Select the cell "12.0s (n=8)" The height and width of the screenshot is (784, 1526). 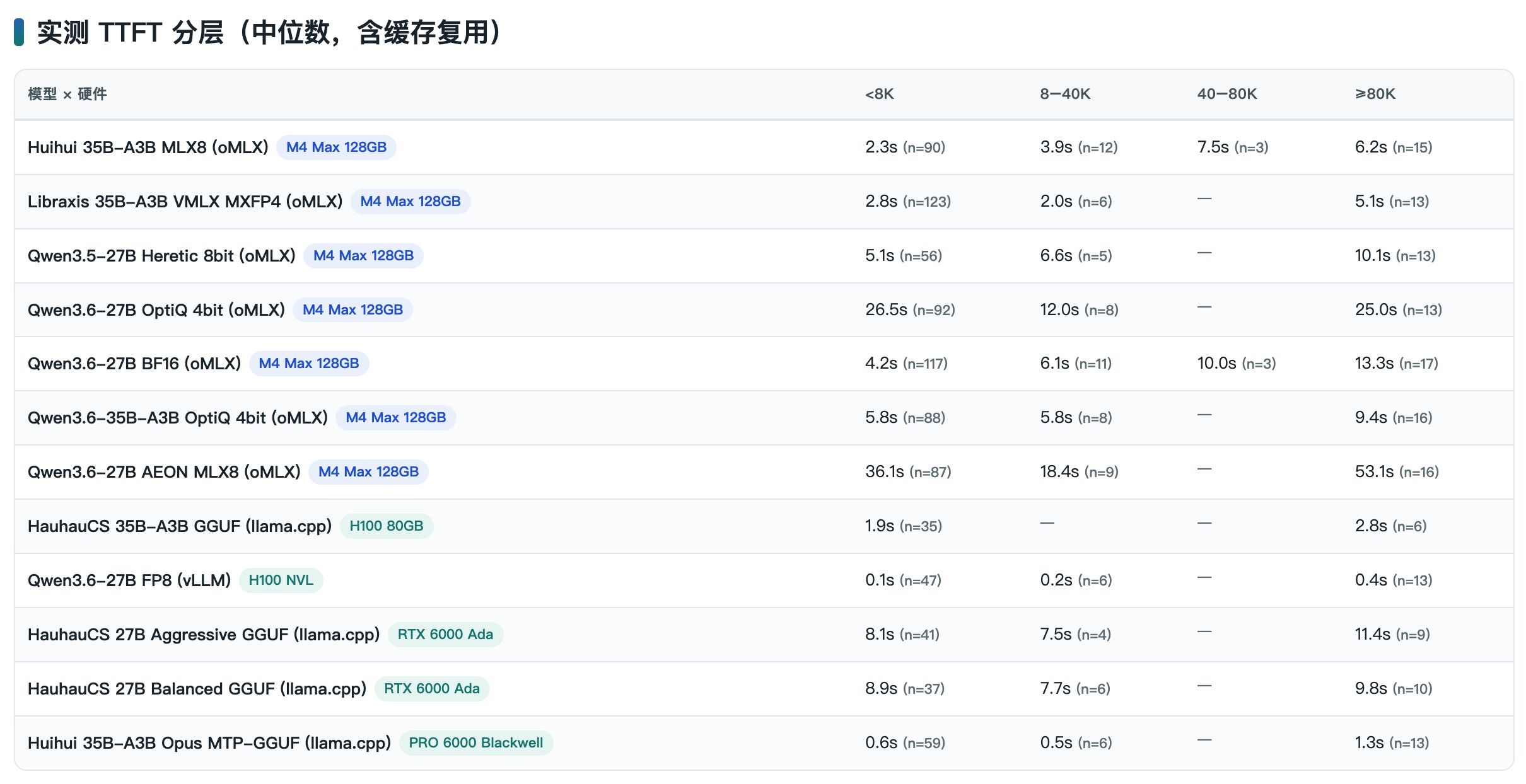pyautogui.click(x=1079, y=310)
